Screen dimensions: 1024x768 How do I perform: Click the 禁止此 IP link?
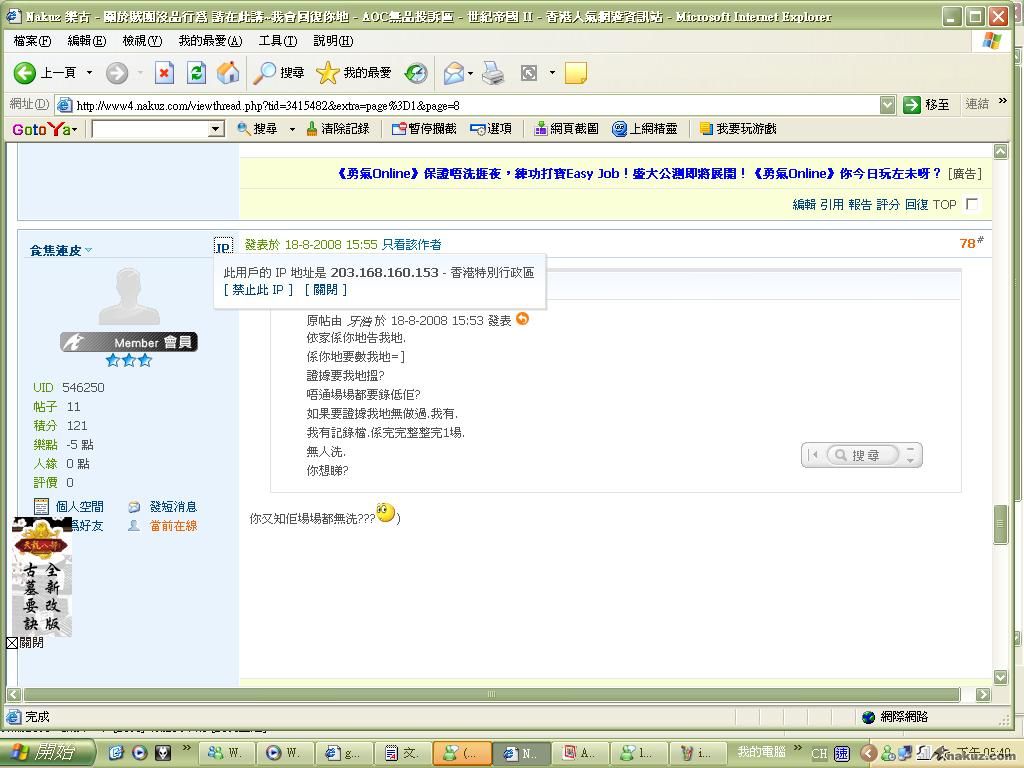[x=258, y=289]
